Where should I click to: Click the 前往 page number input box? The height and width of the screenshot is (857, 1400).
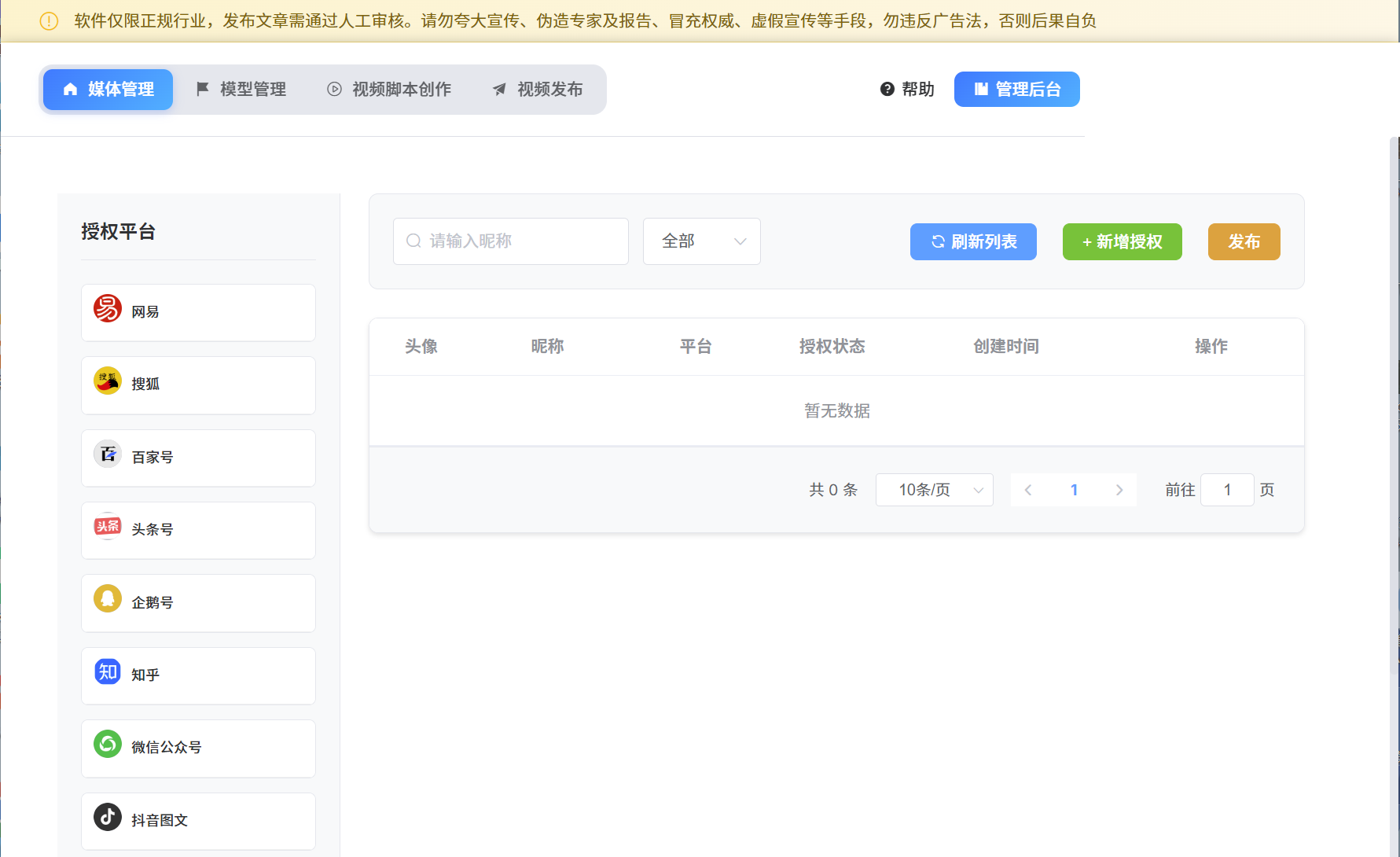[x=1227, y=490]
